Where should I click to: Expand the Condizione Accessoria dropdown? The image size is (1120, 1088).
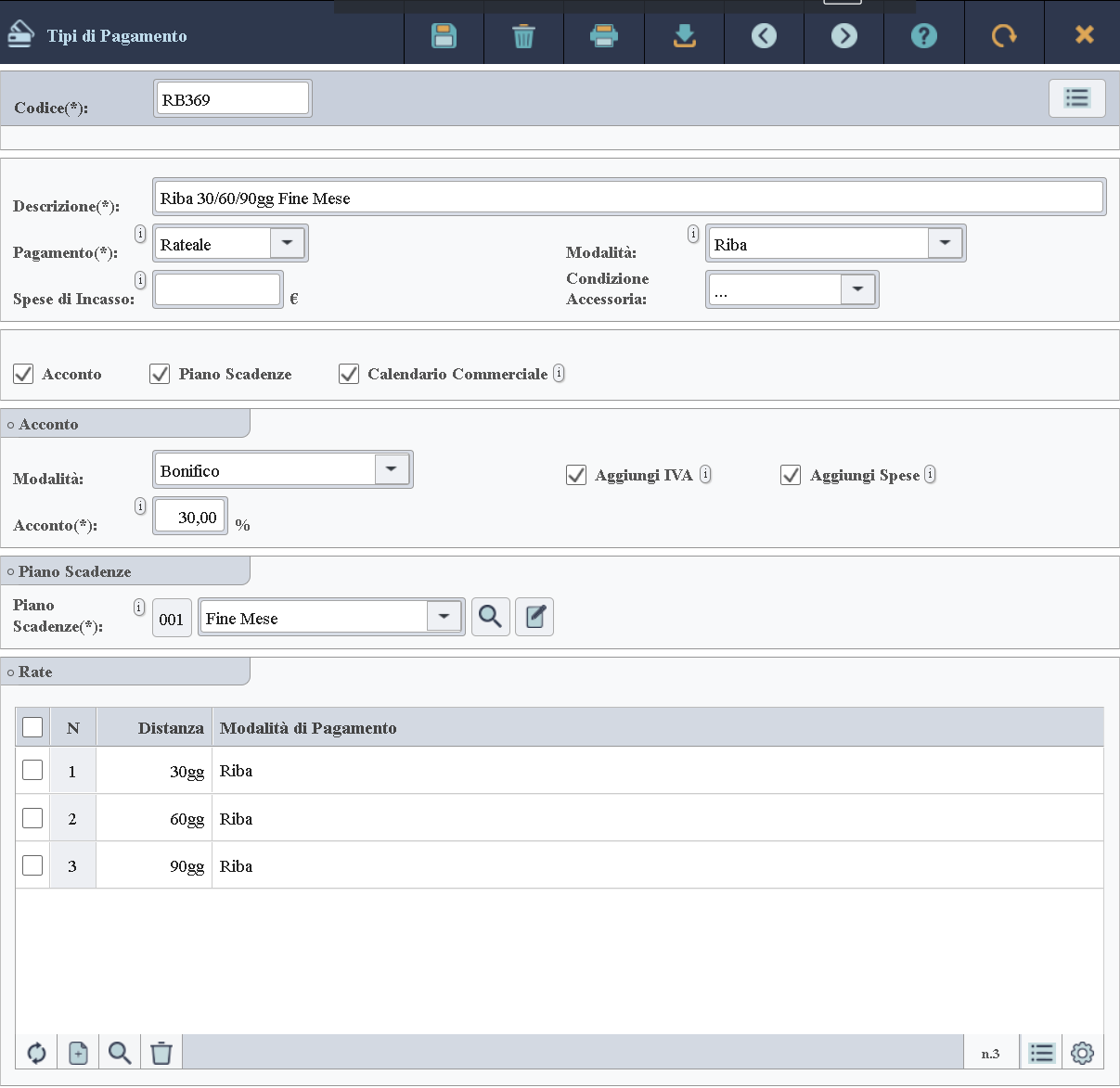(857, 289)
